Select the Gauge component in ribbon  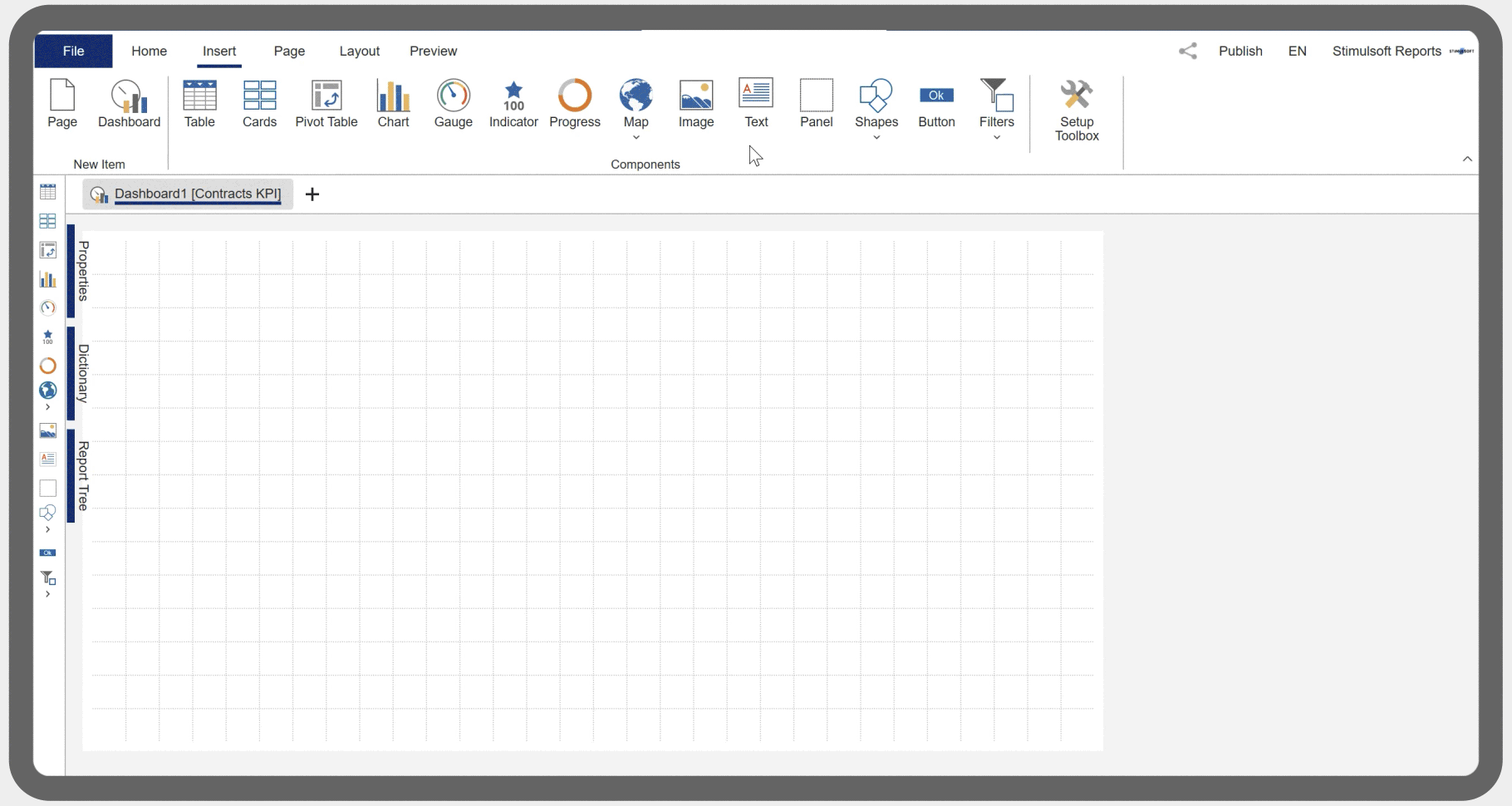[x=453, y=104]
